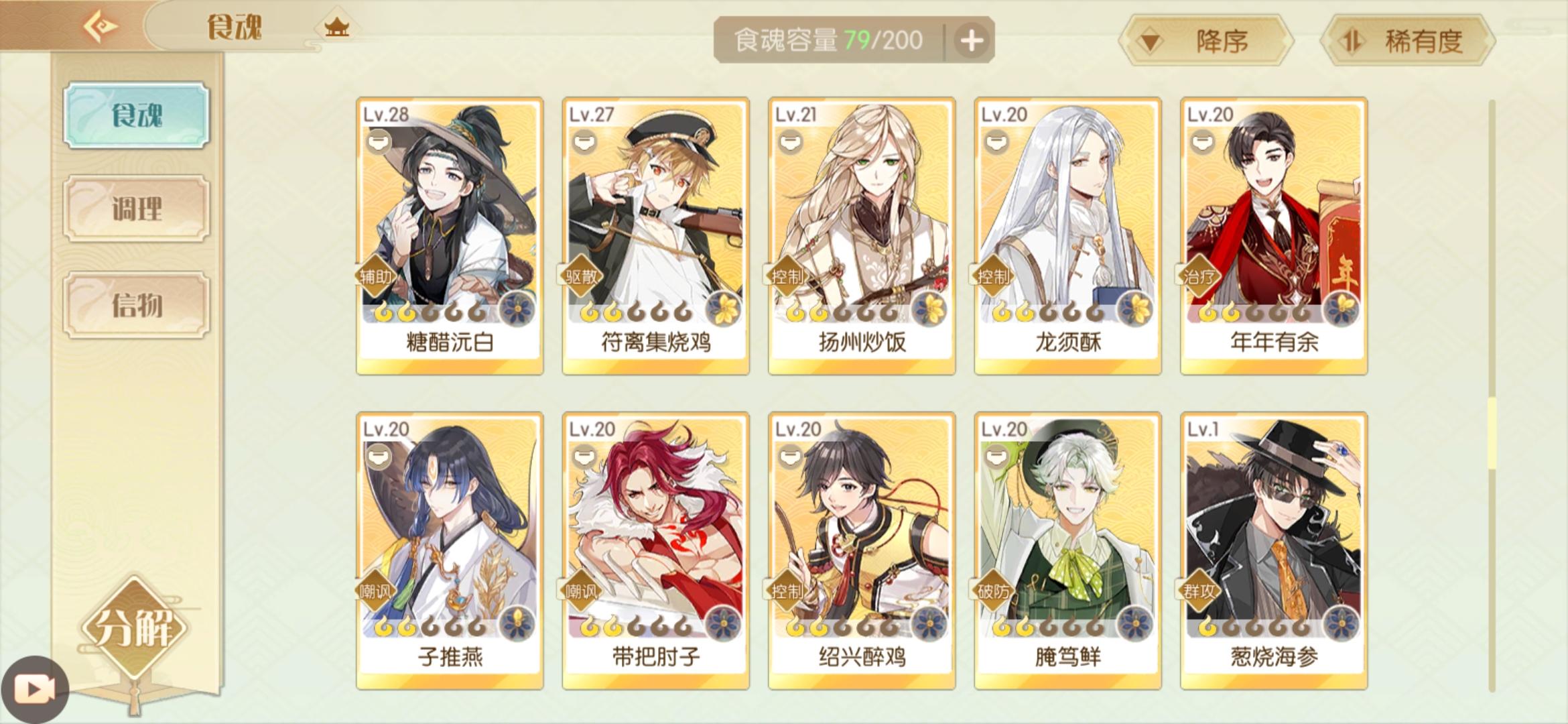Tap the yellow flower badge on 符离集烧鸡
The image size is (1568, 724).
[724, 309]
